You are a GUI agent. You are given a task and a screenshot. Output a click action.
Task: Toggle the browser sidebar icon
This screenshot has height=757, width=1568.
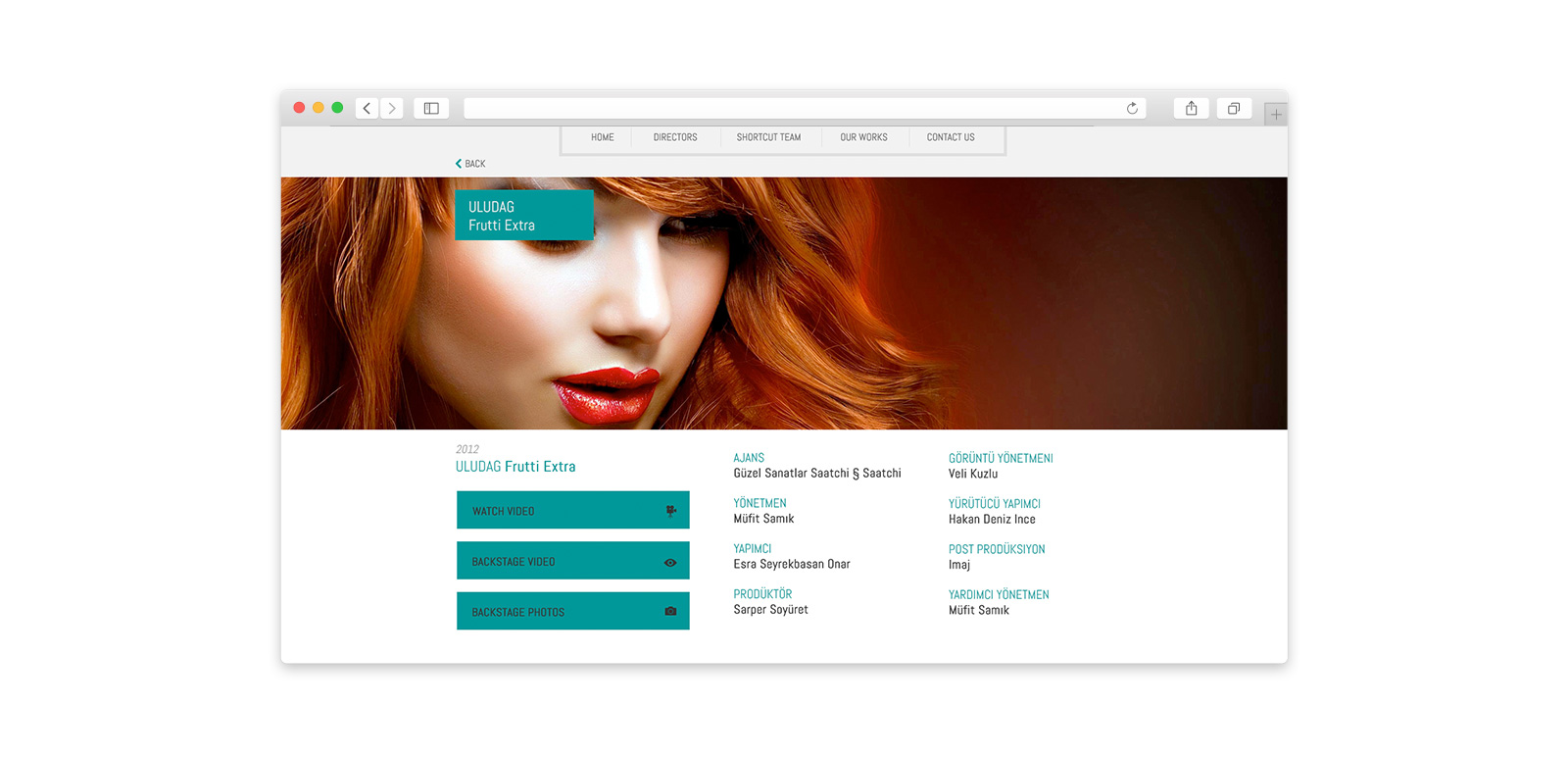tap(431, 108)
